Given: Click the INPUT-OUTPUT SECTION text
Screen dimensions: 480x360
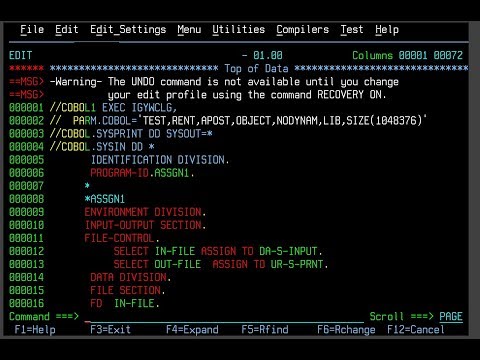Looking at the screenshot, I should coord(145,225).
